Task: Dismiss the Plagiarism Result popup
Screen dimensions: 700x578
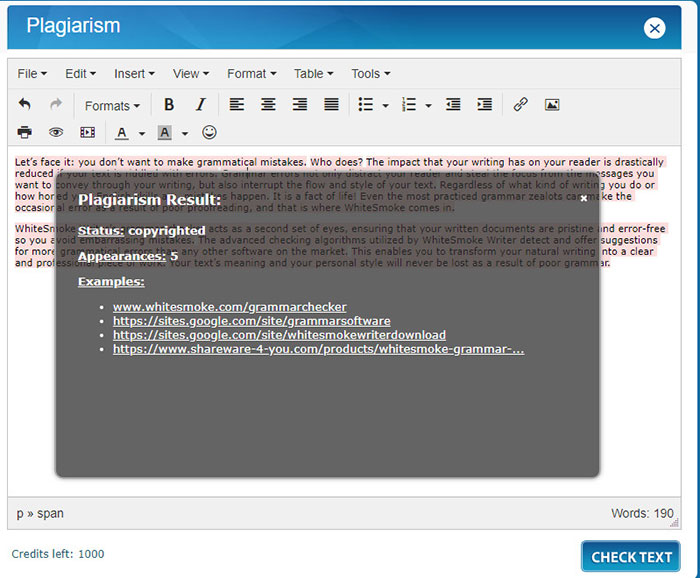Action: 583,199
